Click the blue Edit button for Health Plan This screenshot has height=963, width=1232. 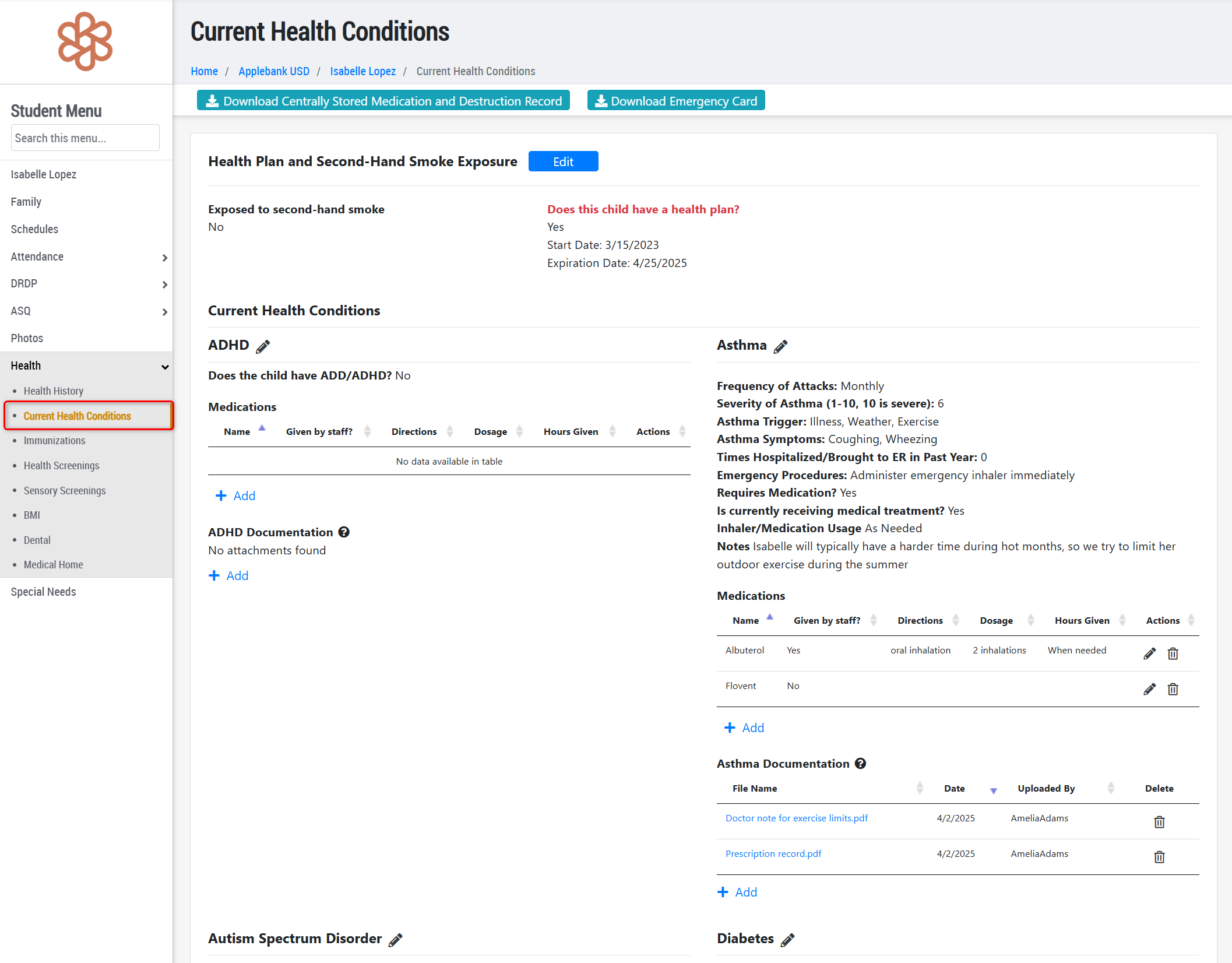(x=563, y=161)
